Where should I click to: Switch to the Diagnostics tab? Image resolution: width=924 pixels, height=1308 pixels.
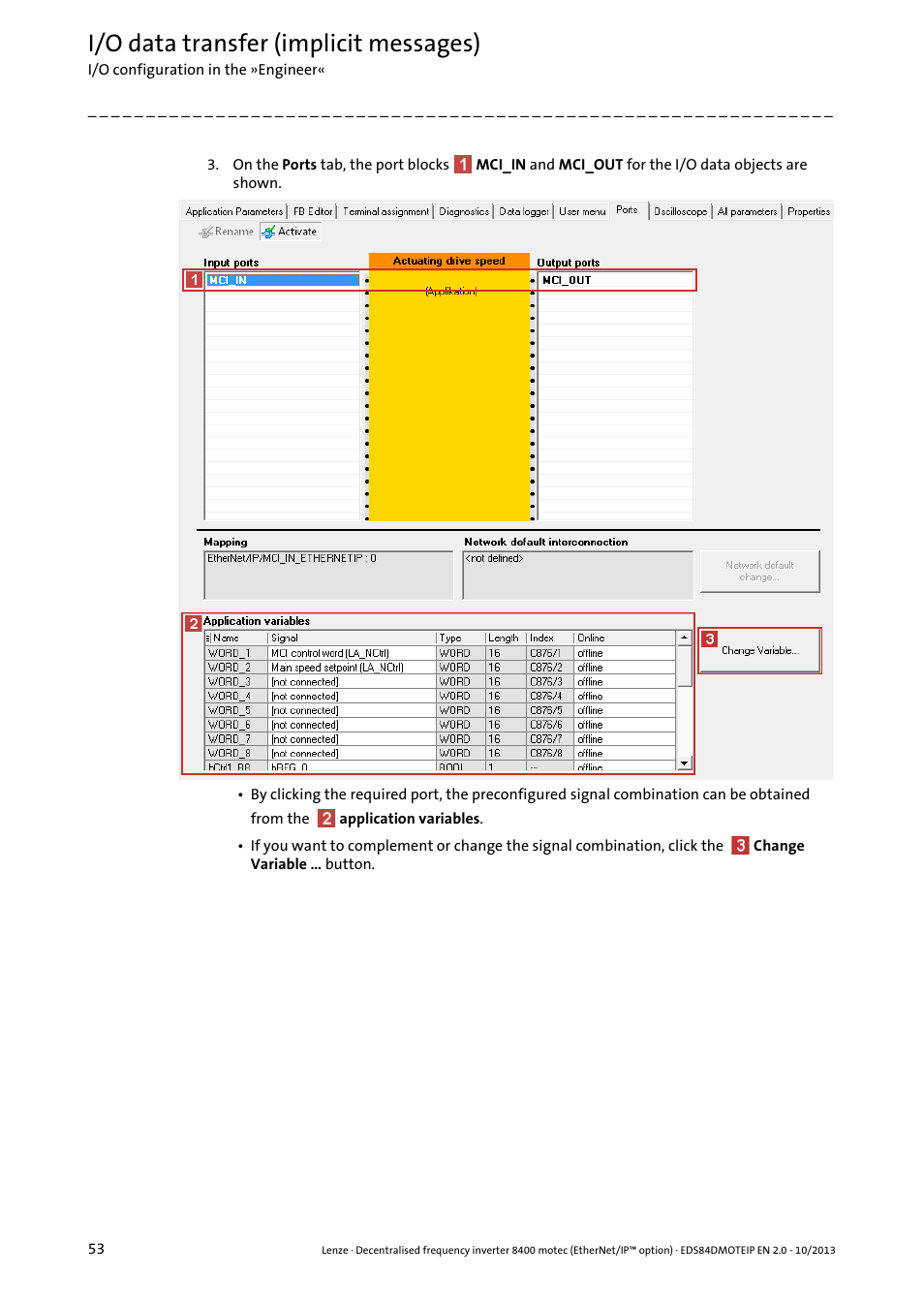464,211
